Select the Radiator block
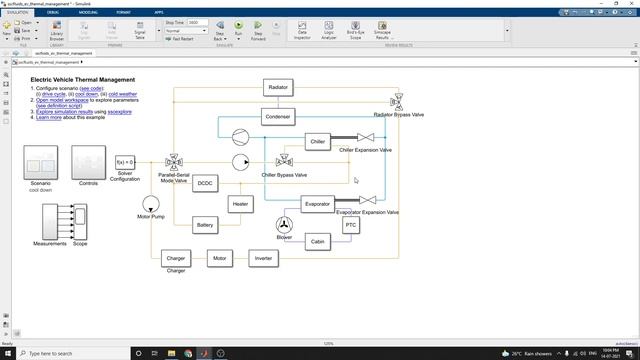The height and width of the screenshot is (360, 640). pos(278,87)
